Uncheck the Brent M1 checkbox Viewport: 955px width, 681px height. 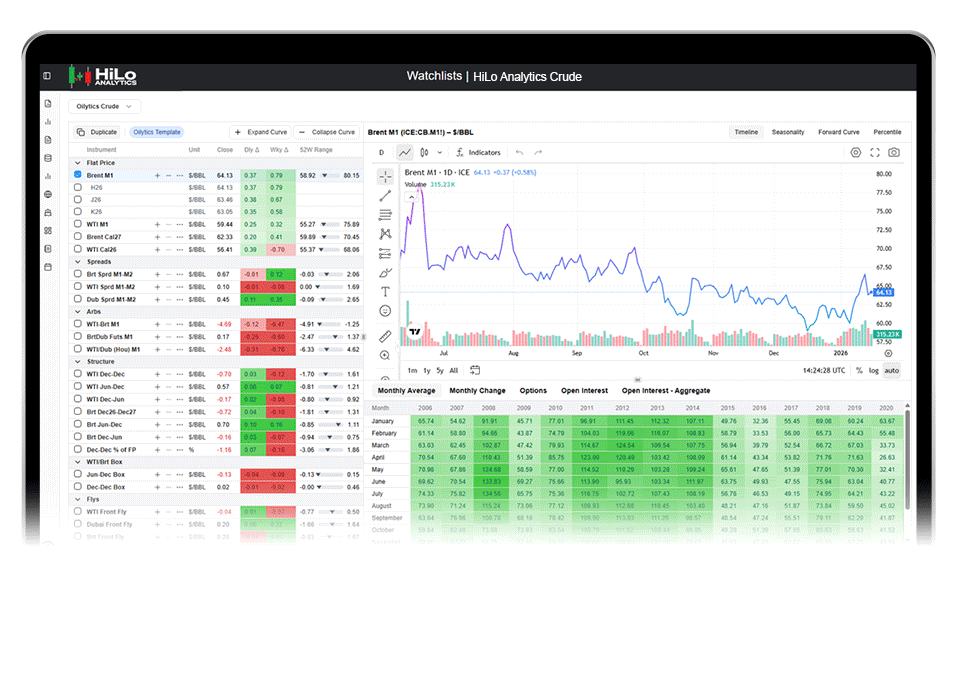click(77, 175)
